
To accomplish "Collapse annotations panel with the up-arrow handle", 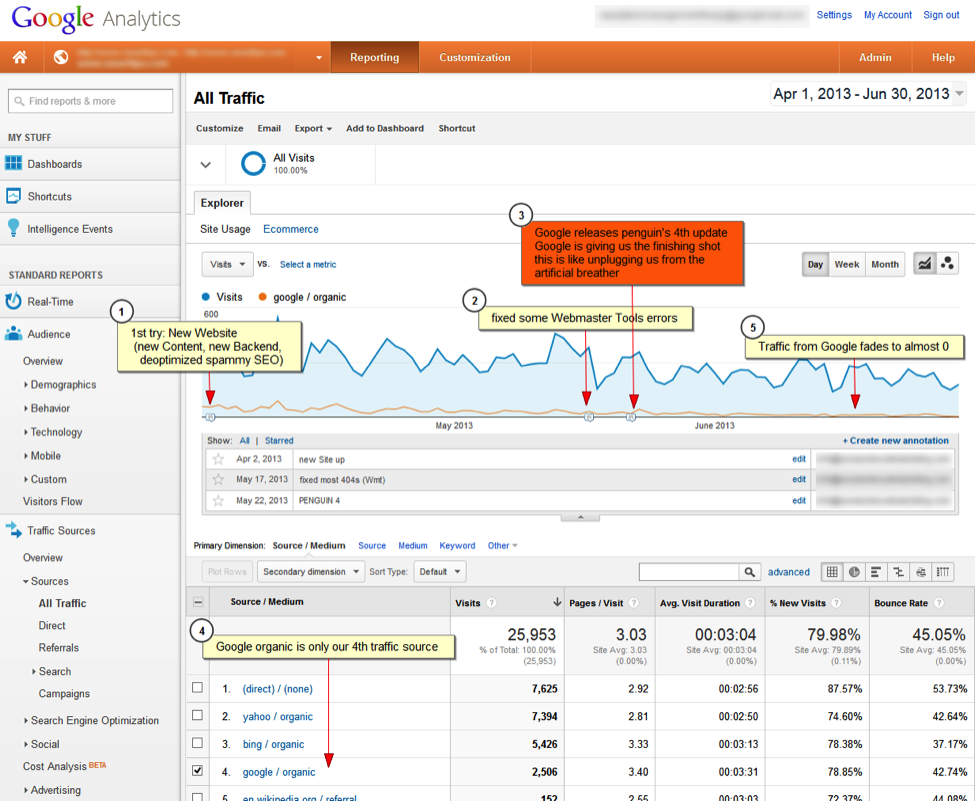I will [x=580, y=517].
